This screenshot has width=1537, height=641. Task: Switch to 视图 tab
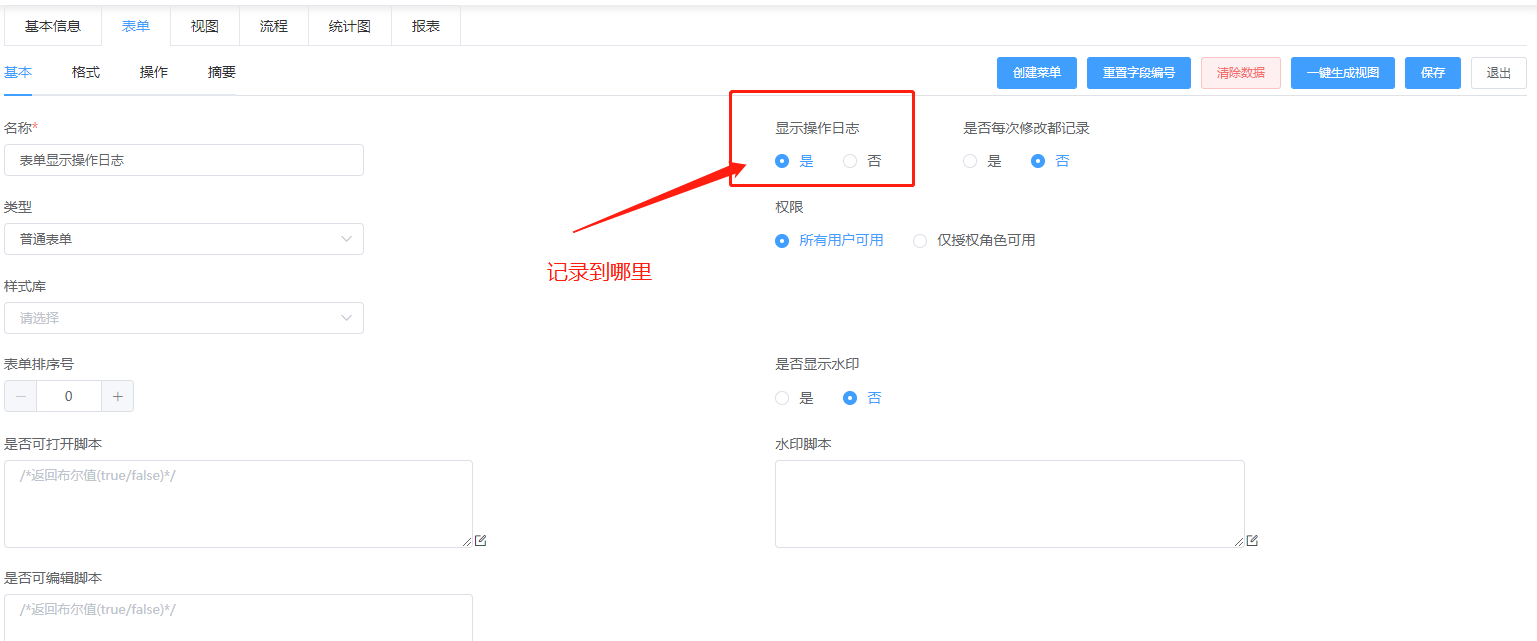click(x=205, y=26)
